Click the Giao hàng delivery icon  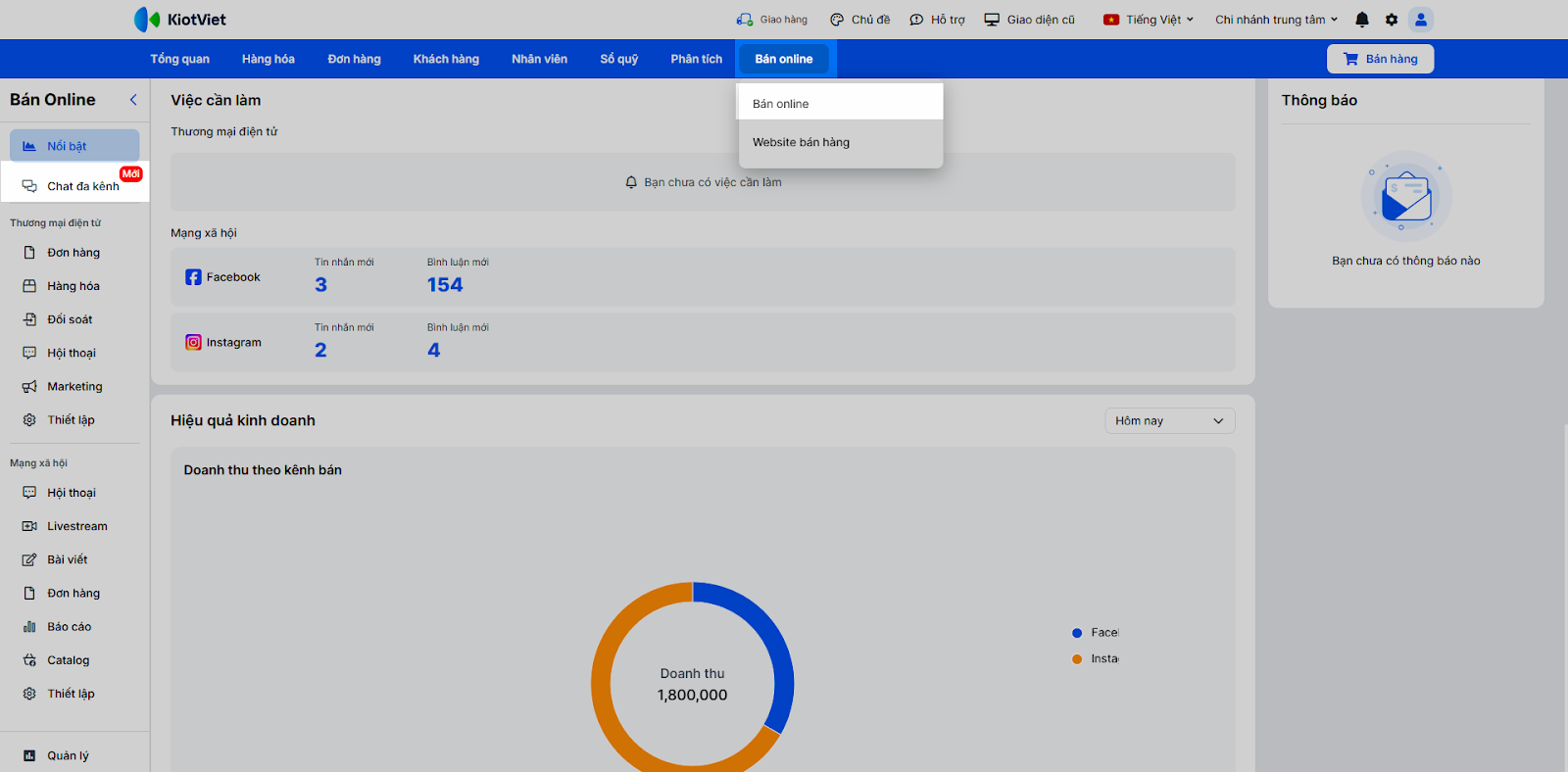745,20
